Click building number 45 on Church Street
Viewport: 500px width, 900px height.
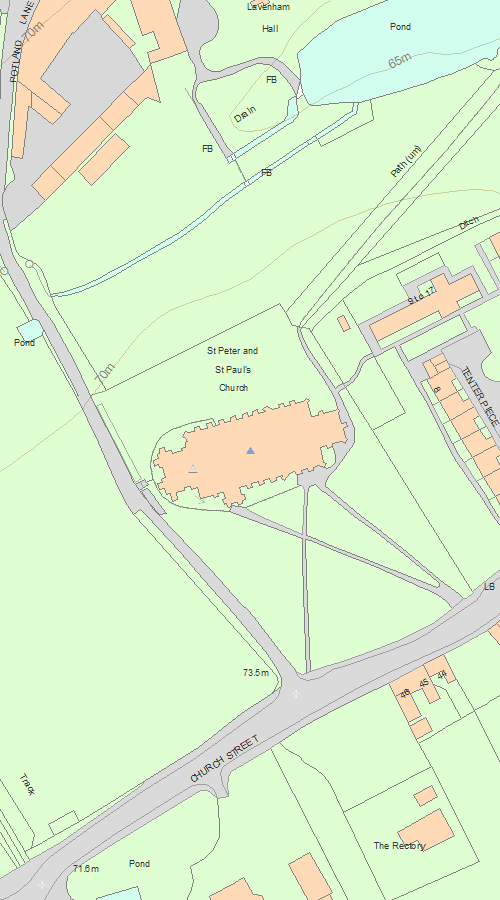point(424,683)
